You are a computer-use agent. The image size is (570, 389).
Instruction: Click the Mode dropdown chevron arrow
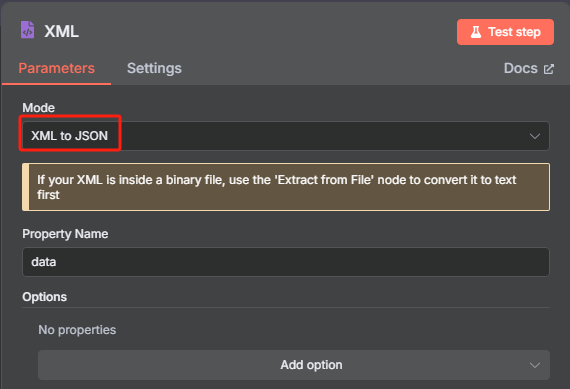(x=534, y=136)
